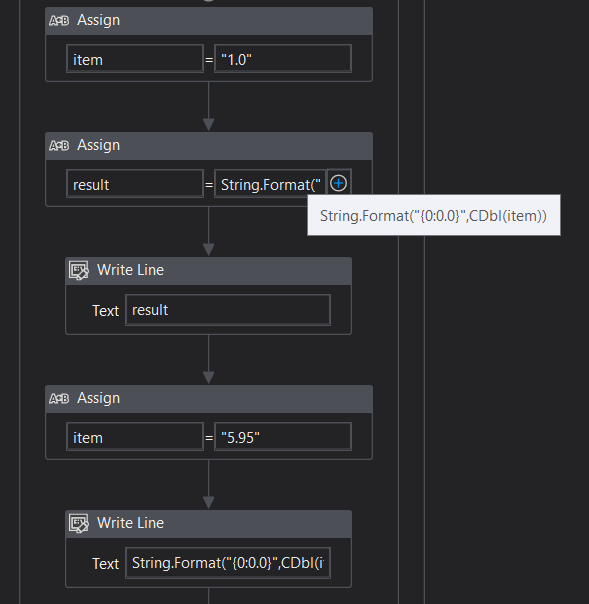Click the Assign icon above item "5.95"
589x604 pixels.
click(59, 398)
